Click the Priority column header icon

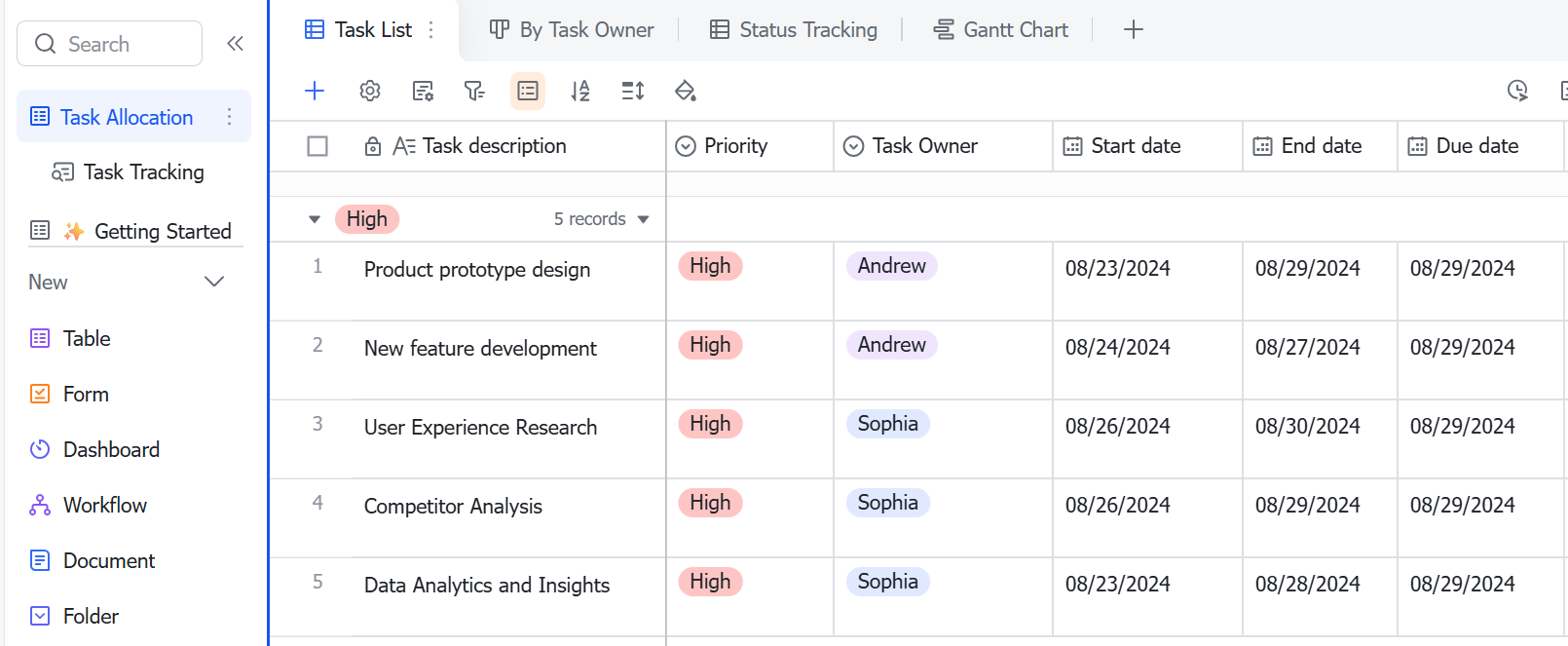[x=686, y=146]
